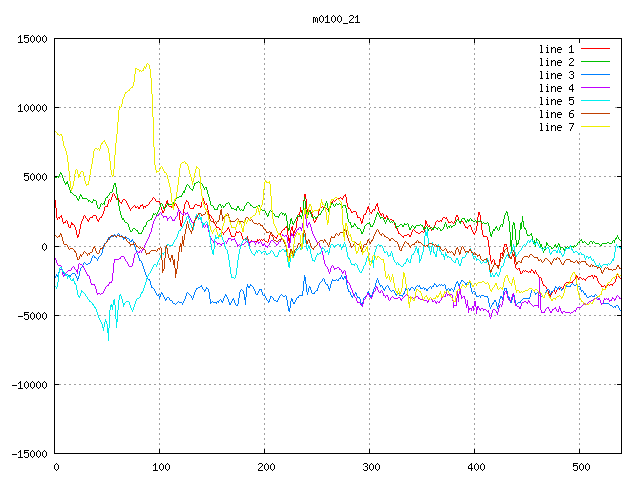Click the 500 x-axis tick label
Screen dimensions: 640x480
pos(580,467)
